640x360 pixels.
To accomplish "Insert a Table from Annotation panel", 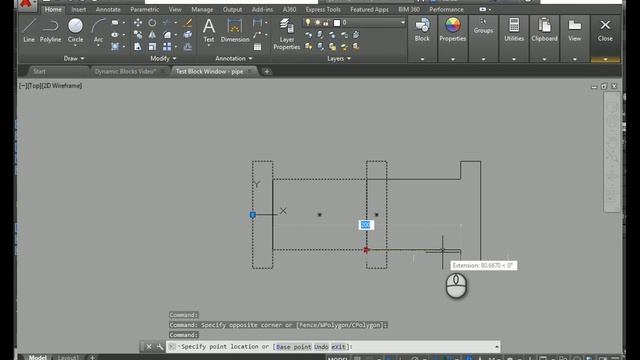I will (257, 47).
